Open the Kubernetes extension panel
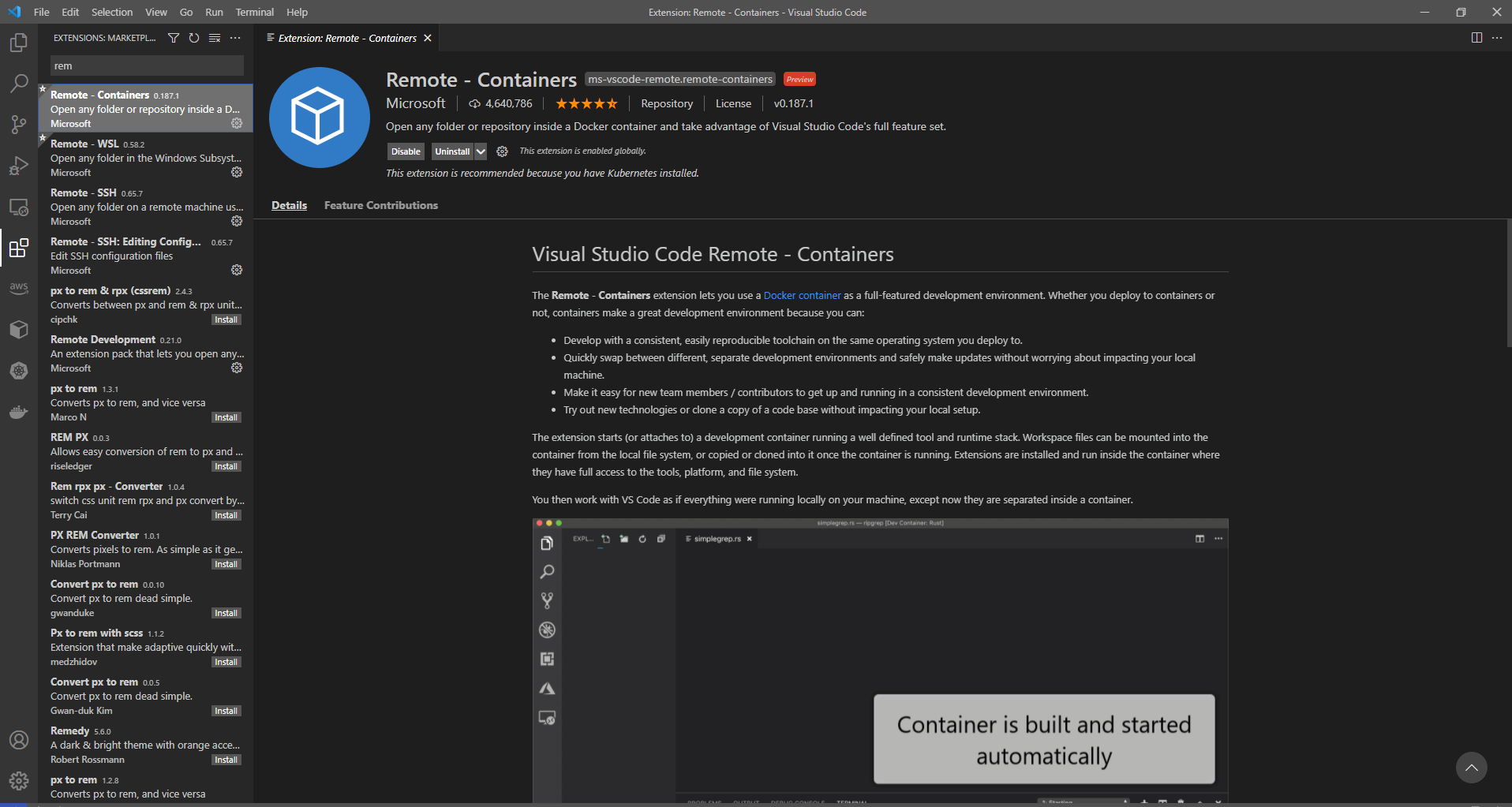 click(19, 371)
